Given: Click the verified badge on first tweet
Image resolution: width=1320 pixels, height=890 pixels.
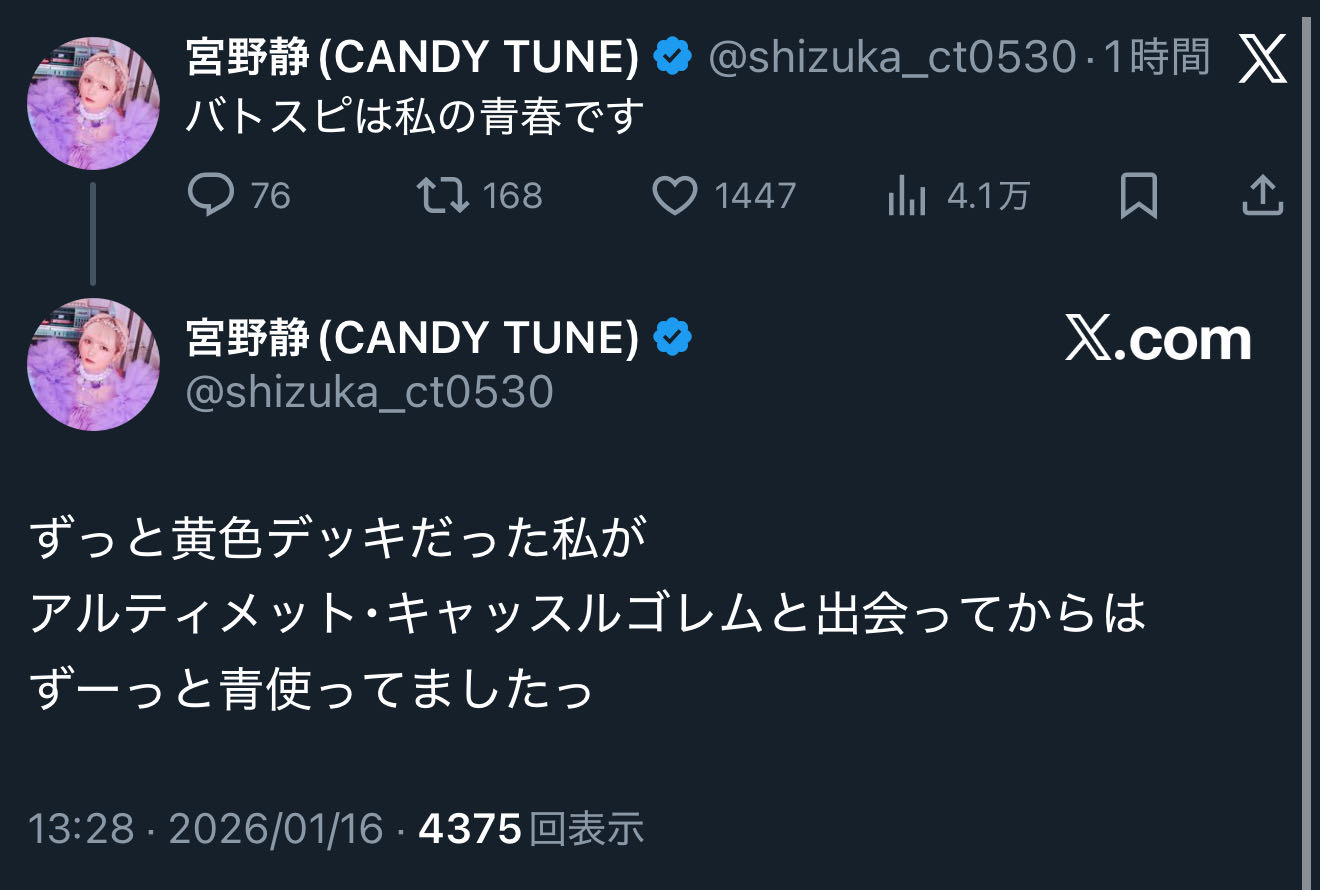Looking at the screenshot, I should tap(673, 59).
